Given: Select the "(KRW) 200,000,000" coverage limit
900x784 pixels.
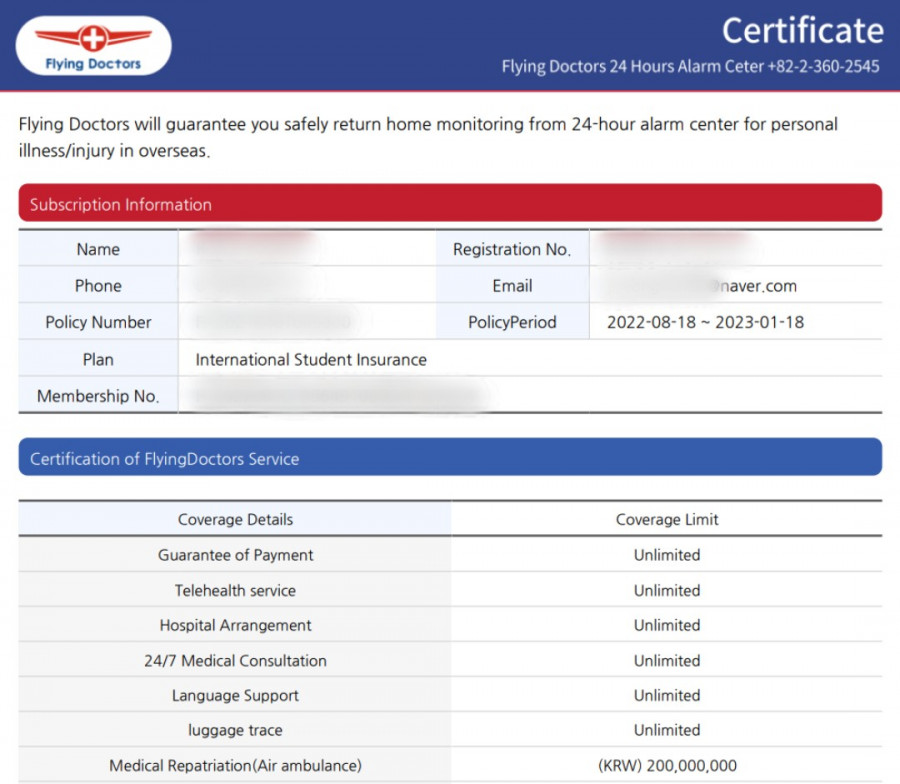Looking at the screenshot, I should point(667,766).
